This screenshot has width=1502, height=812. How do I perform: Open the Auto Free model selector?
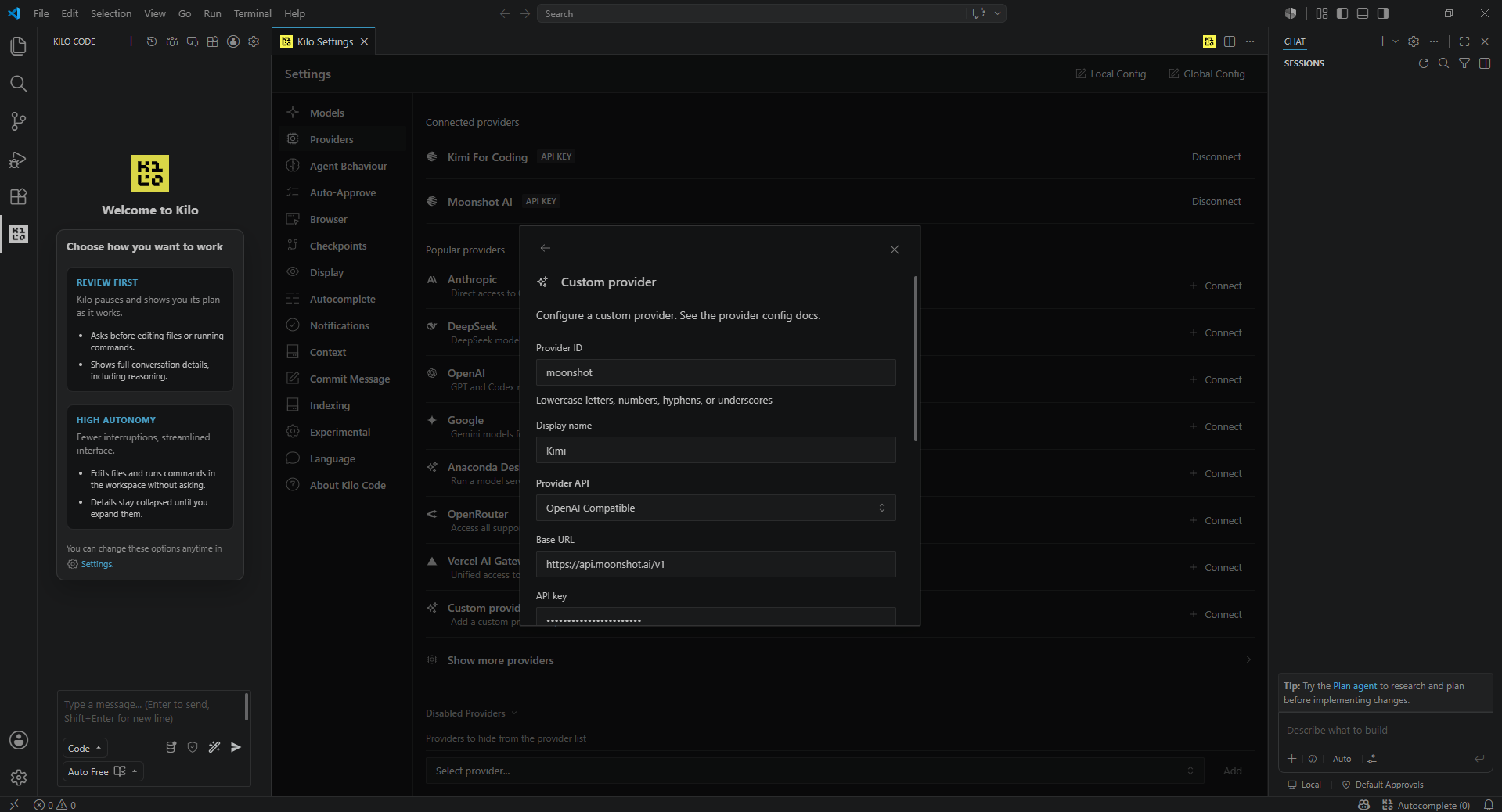coord(103,771)
